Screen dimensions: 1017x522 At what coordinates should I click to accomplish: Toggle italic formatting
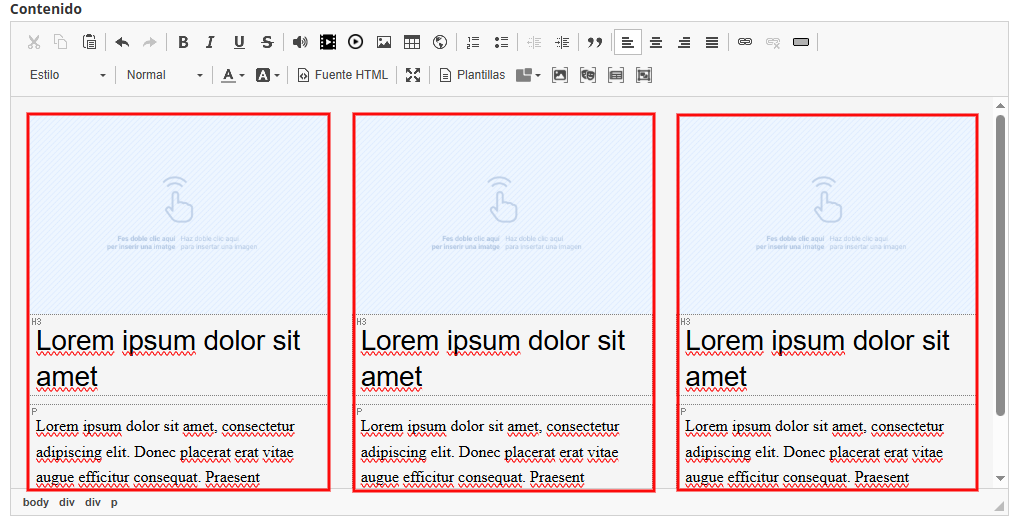[x=210, y=42]
